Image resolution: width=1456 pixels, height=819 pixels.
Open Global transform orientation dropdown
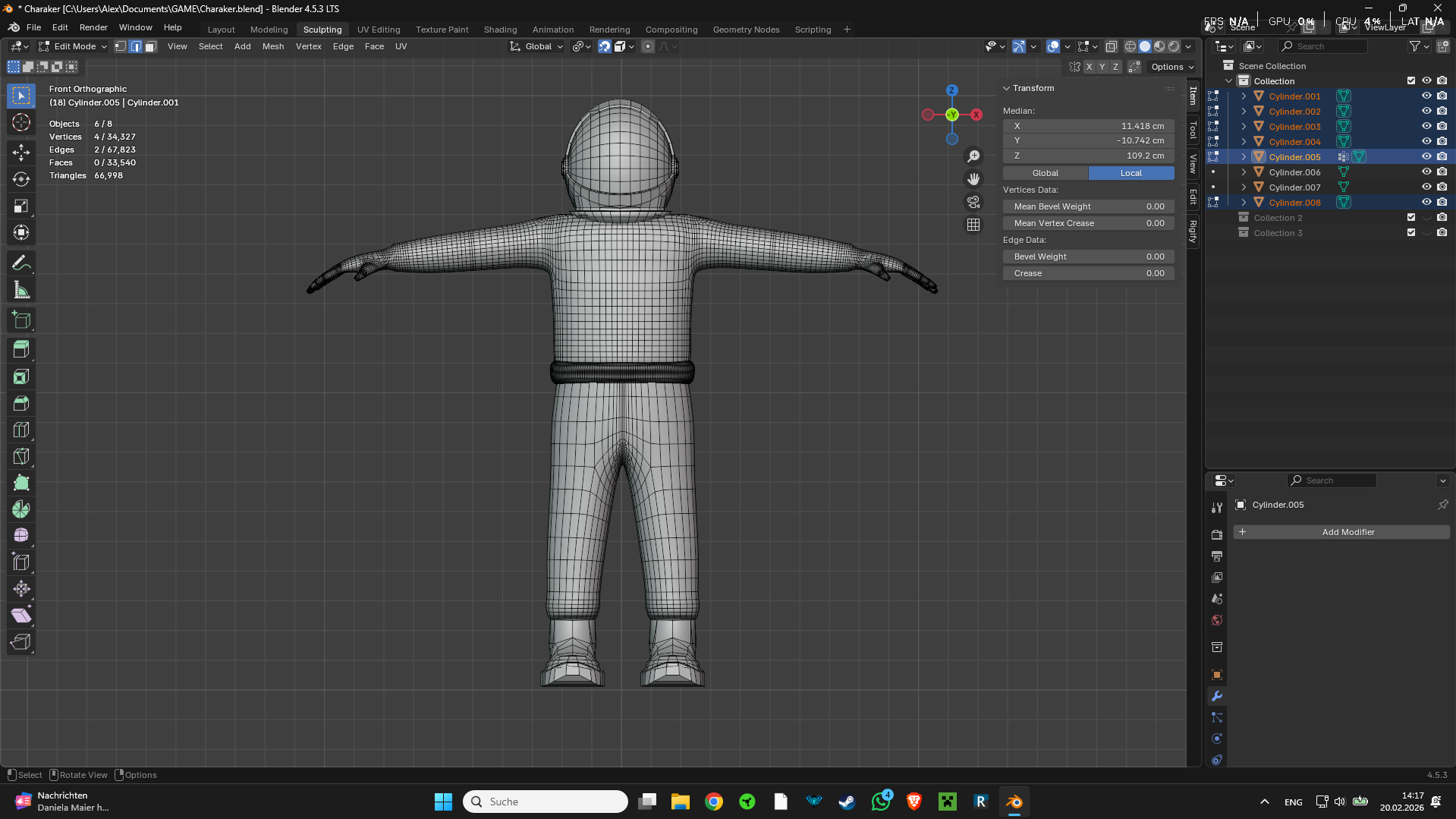coord(537,46)
